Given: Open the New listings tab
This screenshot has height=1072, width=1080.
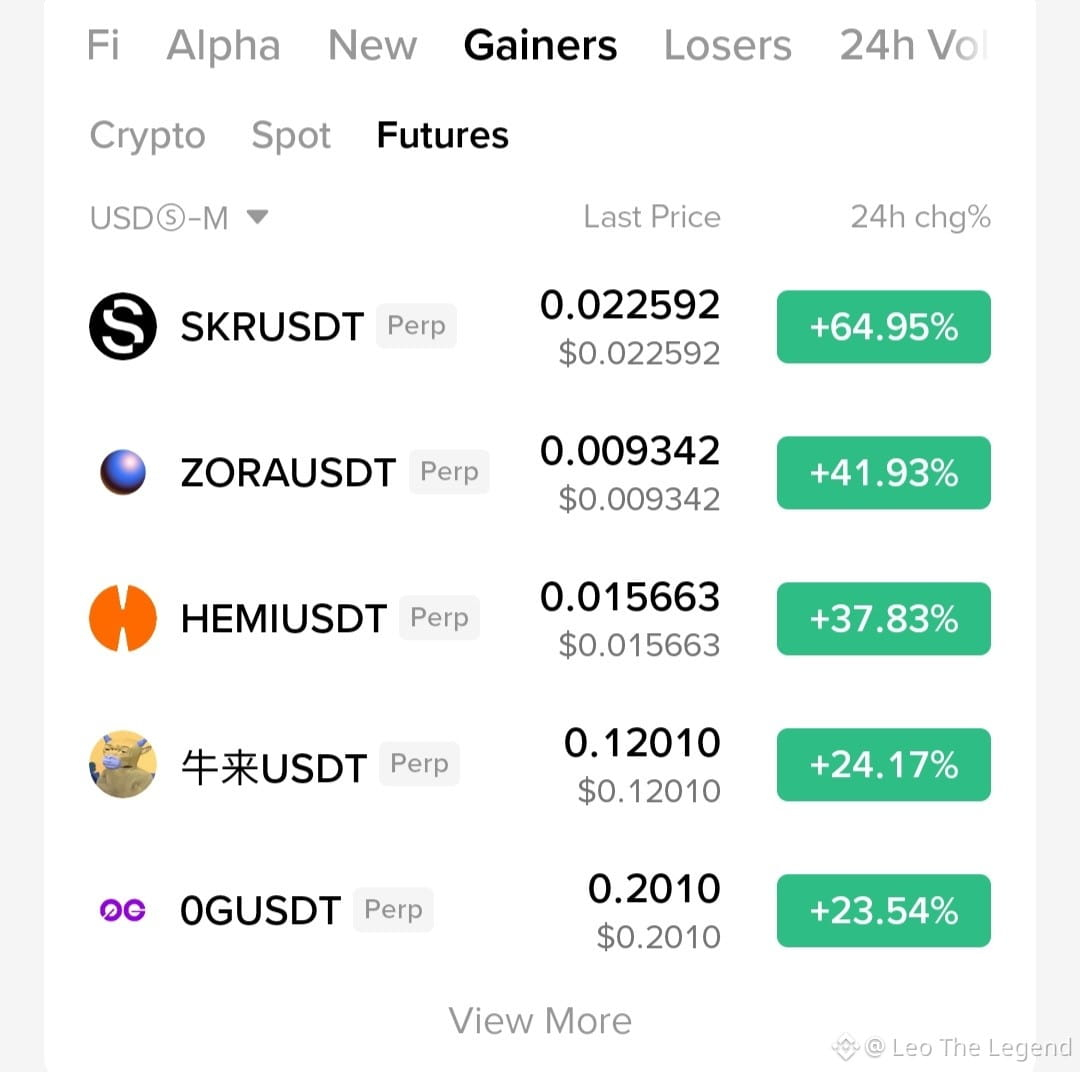Looking at the screenshot, I should click(373, 45).
